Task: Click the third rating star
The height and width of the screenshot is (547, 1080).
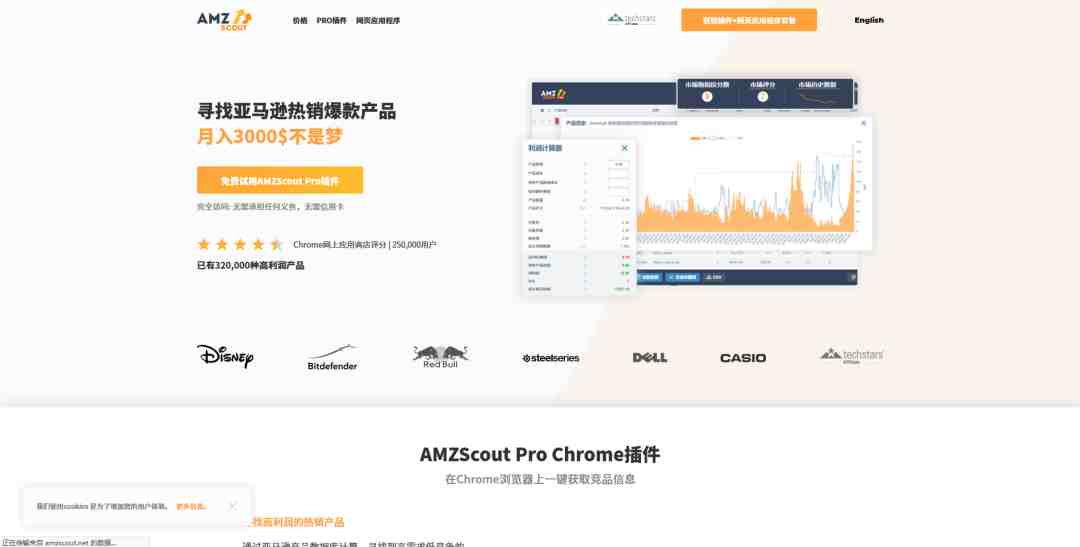Action: tap(240, 244)
